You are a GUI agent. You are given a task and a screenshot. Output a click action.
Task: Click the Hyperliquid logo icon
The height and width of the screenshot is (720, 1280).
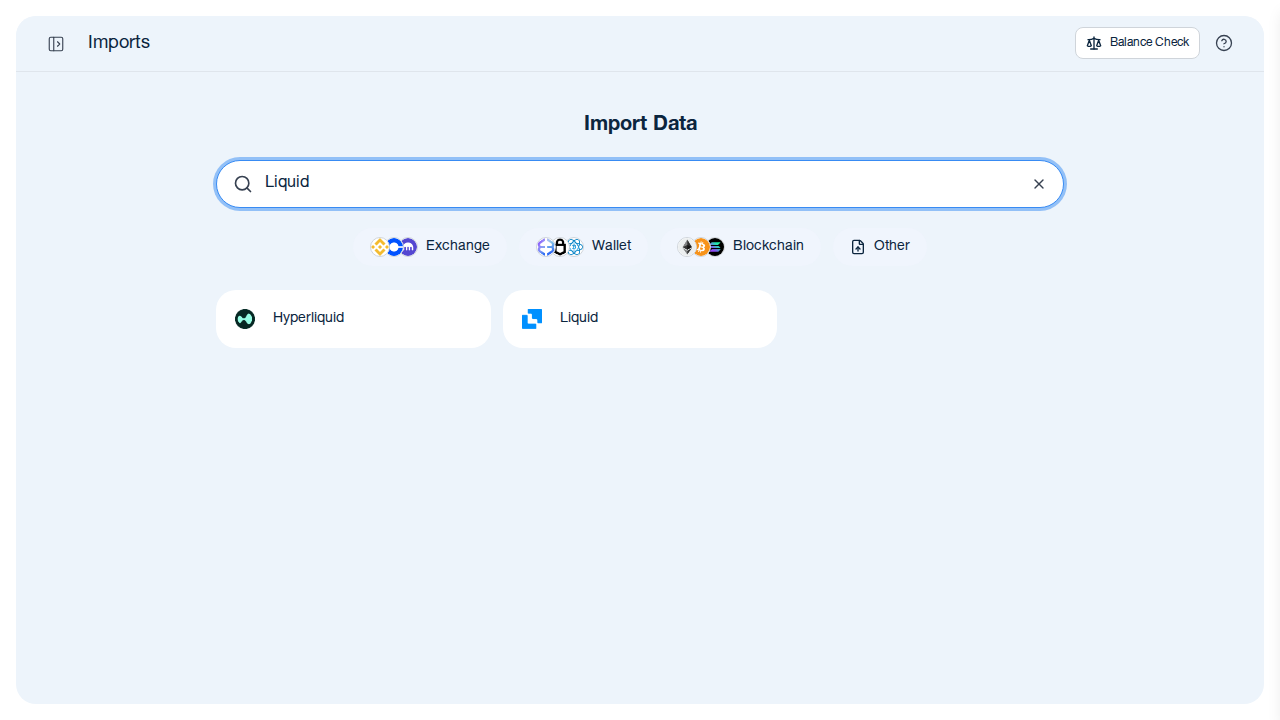pos(245,319)
